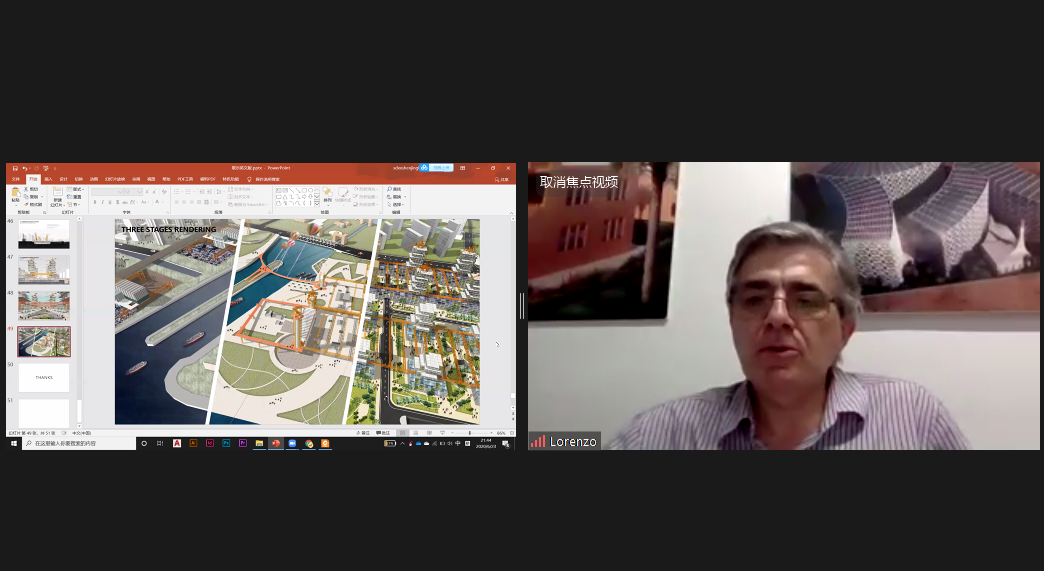
Task: Switch to the Insert ribbon tab
Action: pos(48,179)
